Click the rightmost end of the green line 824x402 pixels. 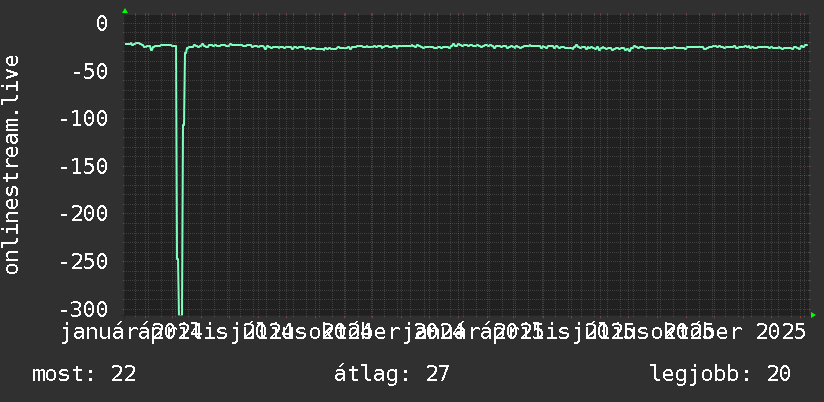807,45
